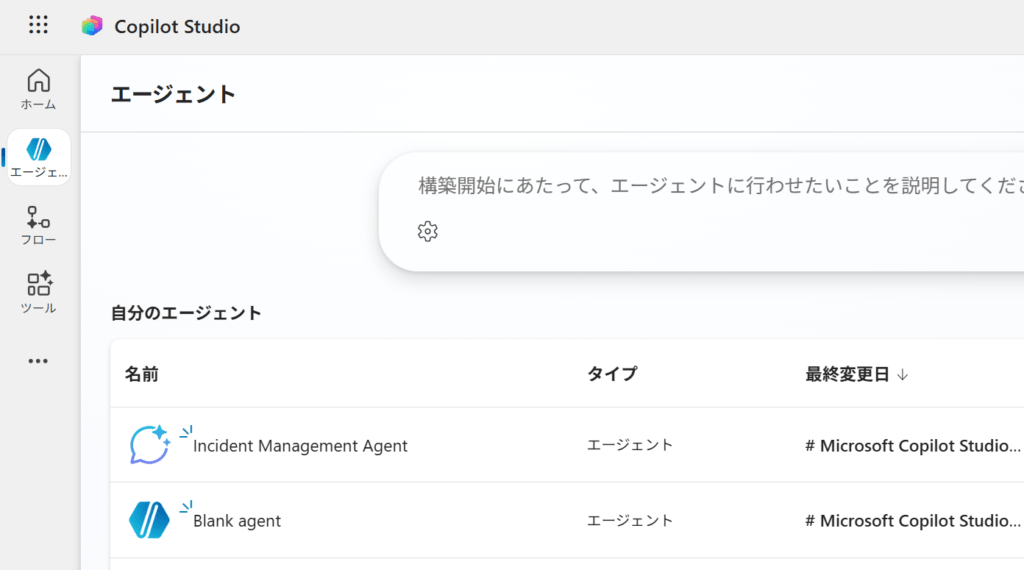Open the app launcher waffle grid
This screenshot has height=570, width=1024.
point(38,26)
